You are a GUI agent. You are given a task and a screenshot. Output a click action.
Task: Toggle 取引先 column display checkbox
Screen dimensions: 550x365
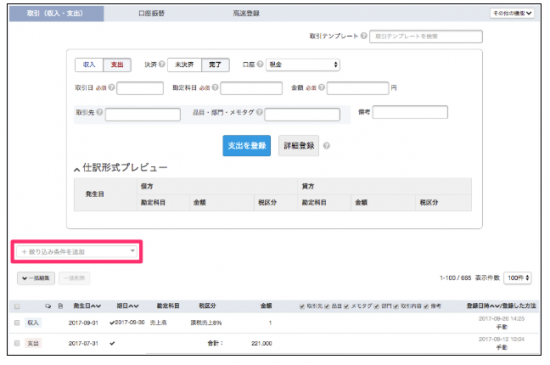tap(302, 306)
